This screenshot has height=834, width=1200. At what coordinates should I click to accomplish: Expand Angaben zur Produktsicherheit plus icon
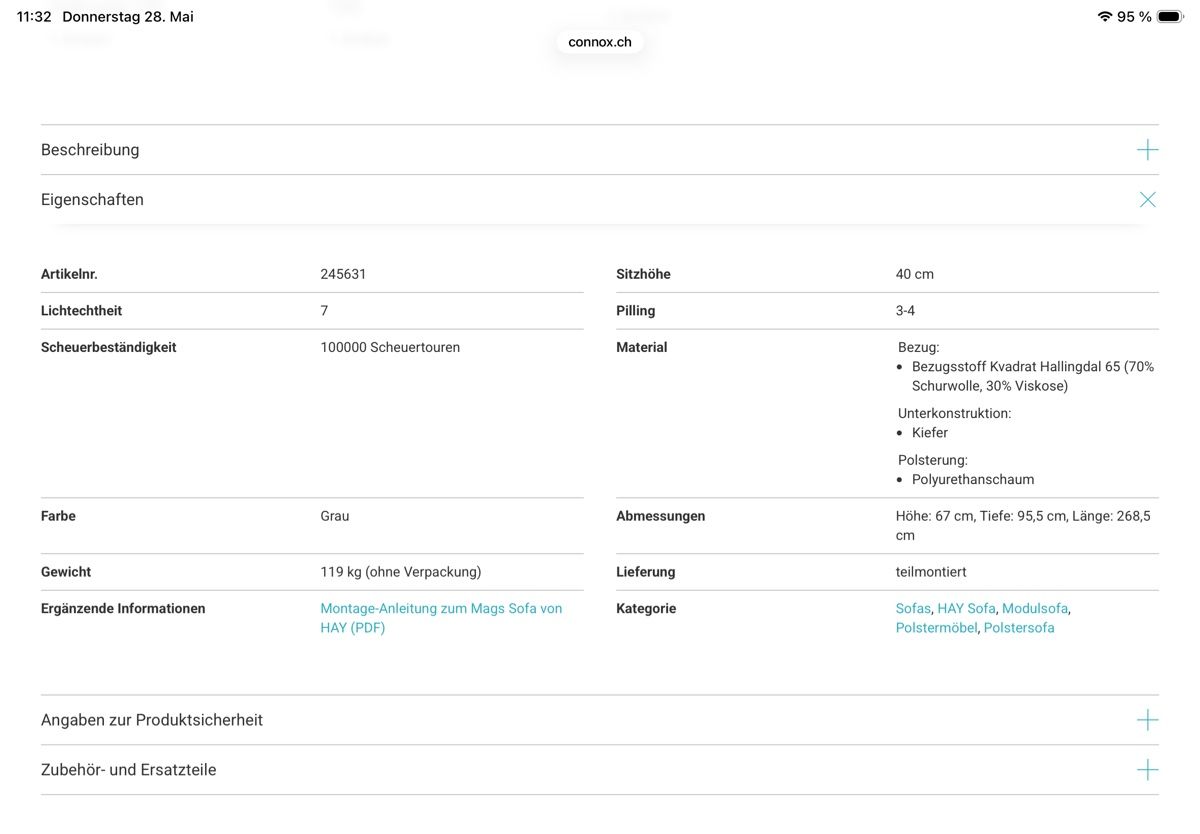pos(1147,720)
